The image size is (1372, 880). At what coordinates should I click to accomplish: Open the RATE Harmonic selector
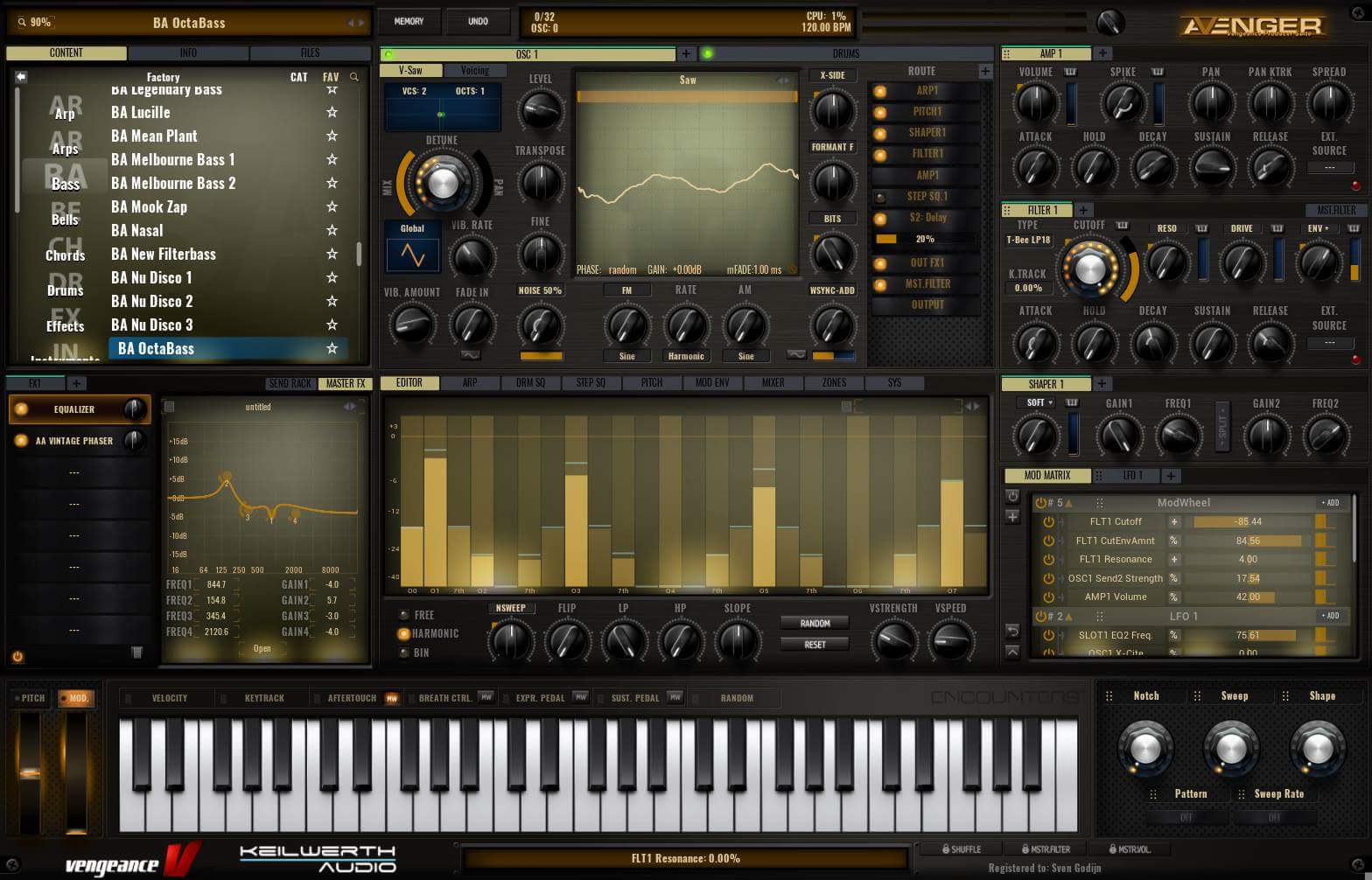coord(686,356)
